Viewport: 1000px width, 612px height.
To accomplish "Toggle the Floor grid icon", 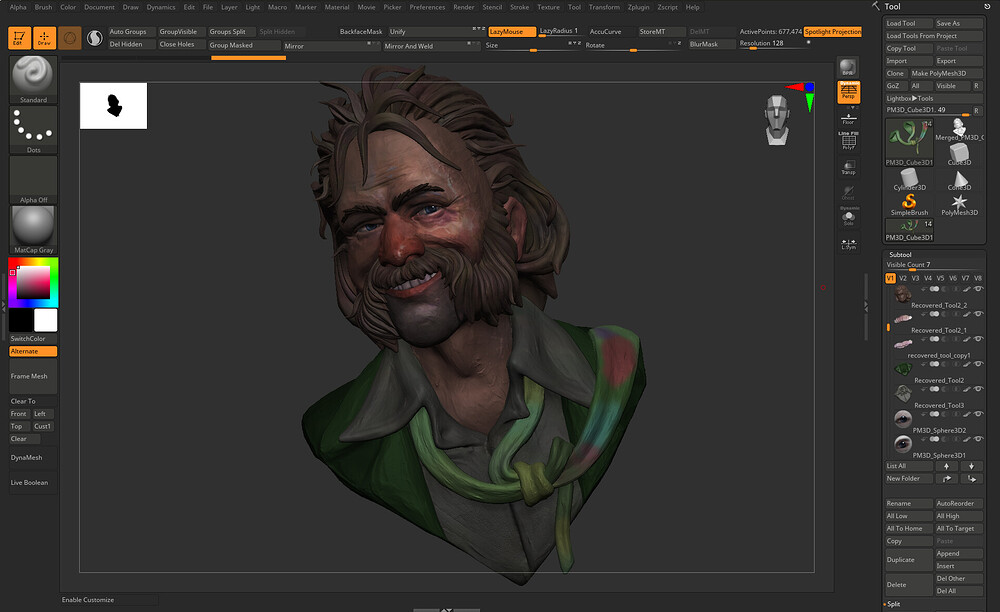I will tap(848, 119).
